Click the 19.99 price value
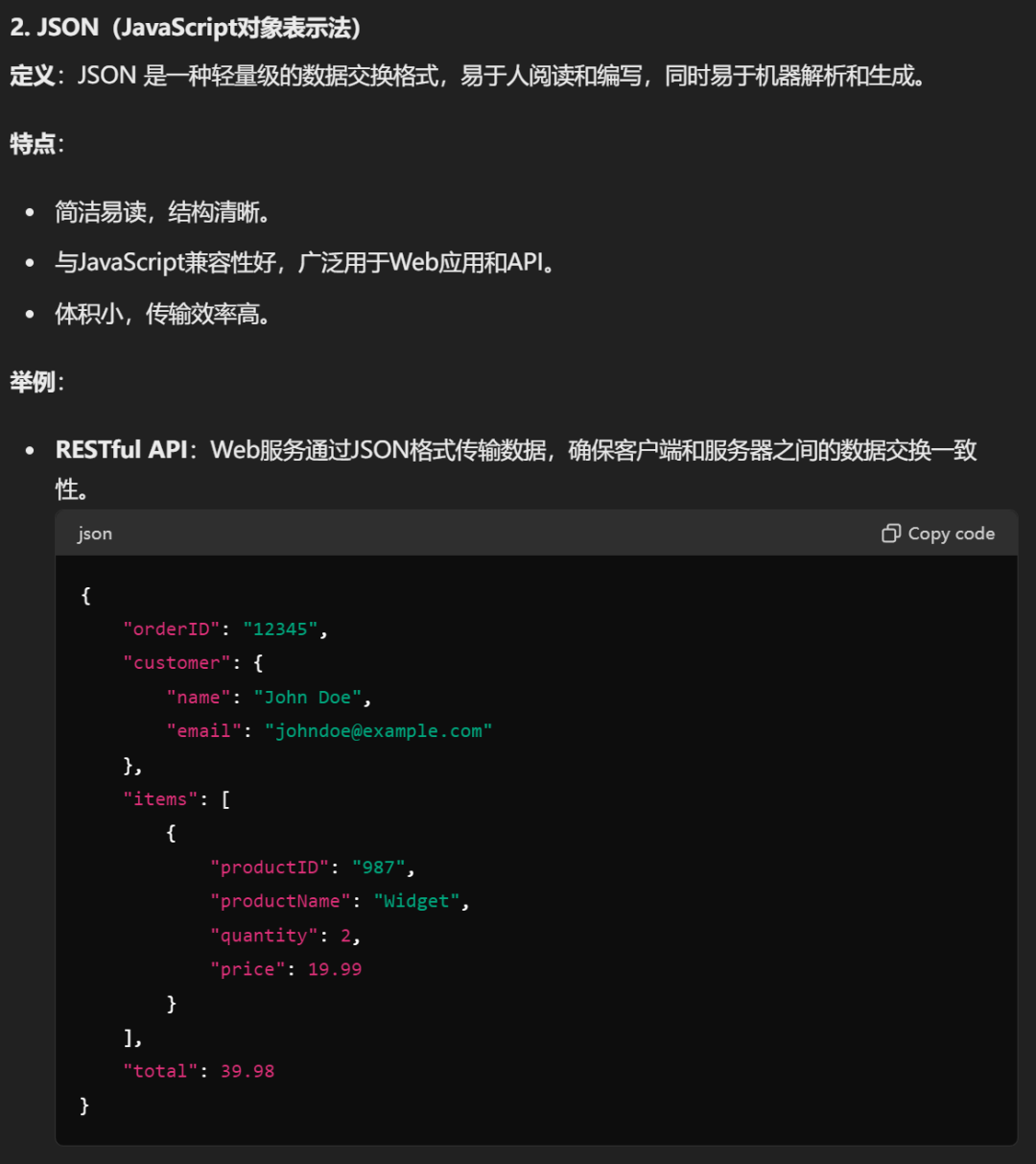This screenshot has width=1036, height=1164. (335, 969)
